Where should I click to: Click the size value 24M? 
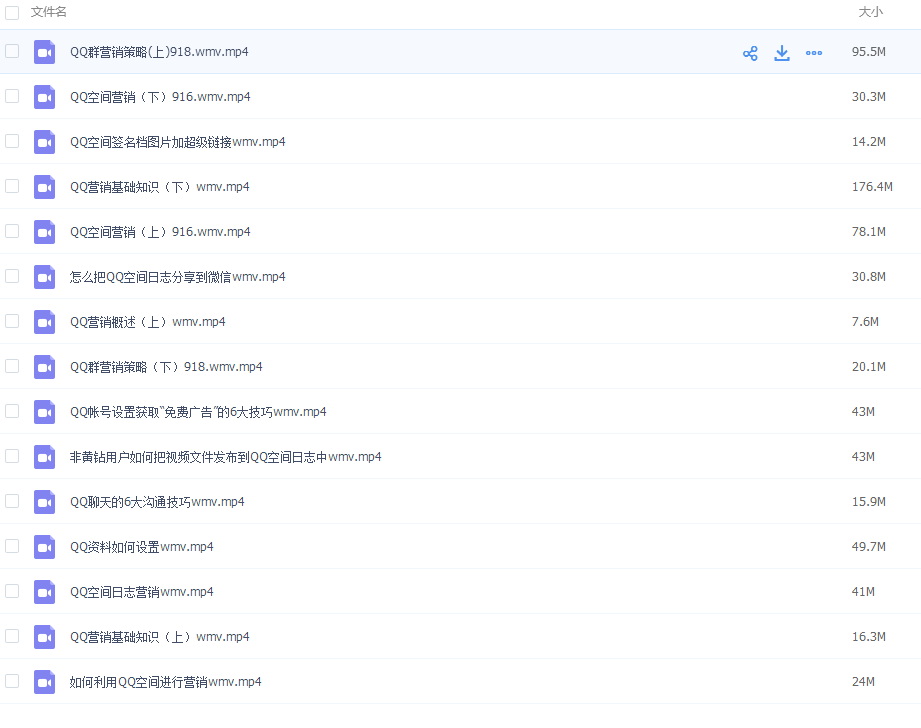coord(863,682)
